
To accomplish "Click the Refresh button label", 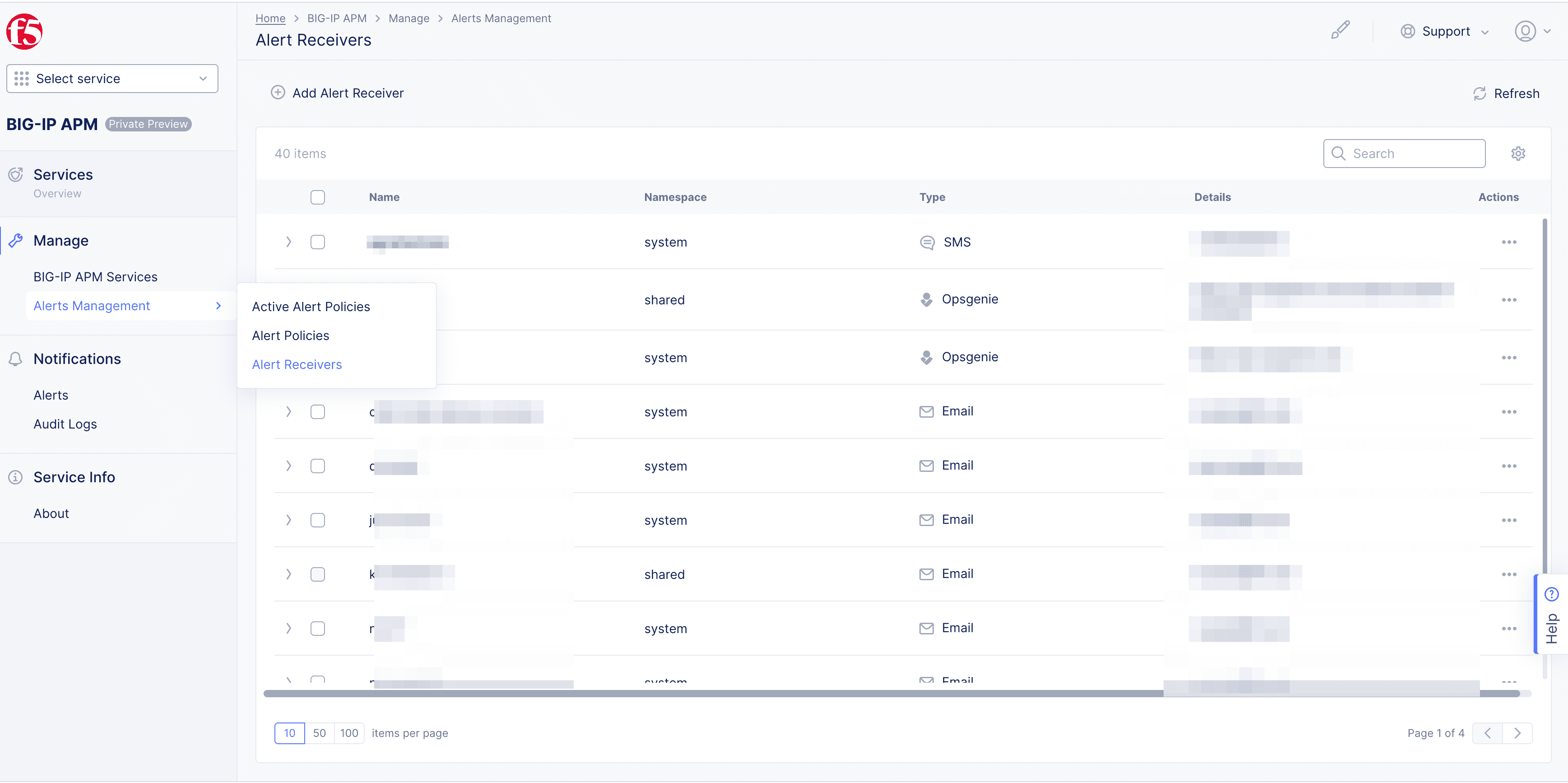I will [x=1516, y=94].
